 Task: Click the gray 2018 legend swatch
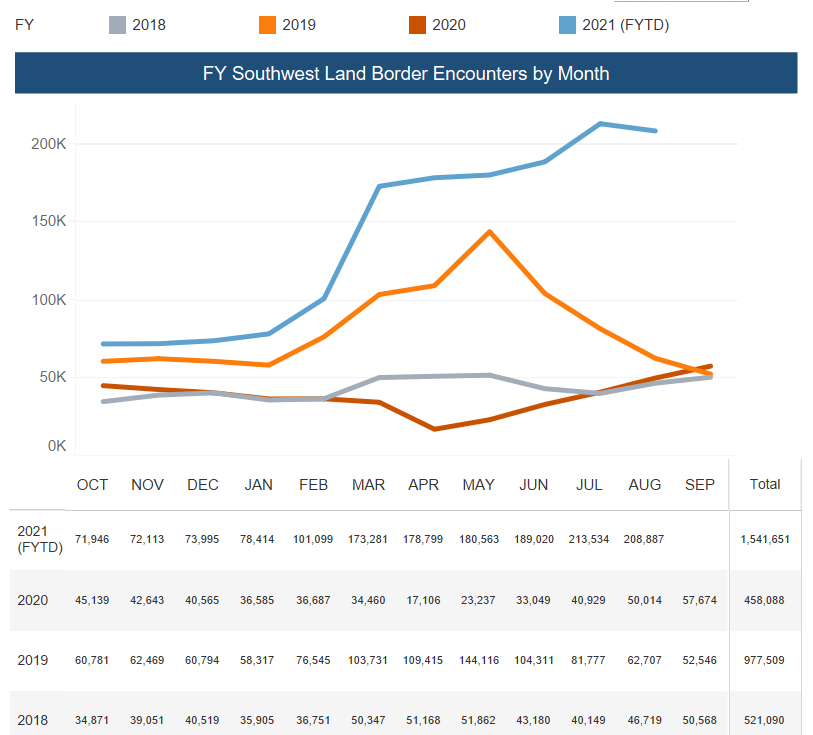(119, 25)
